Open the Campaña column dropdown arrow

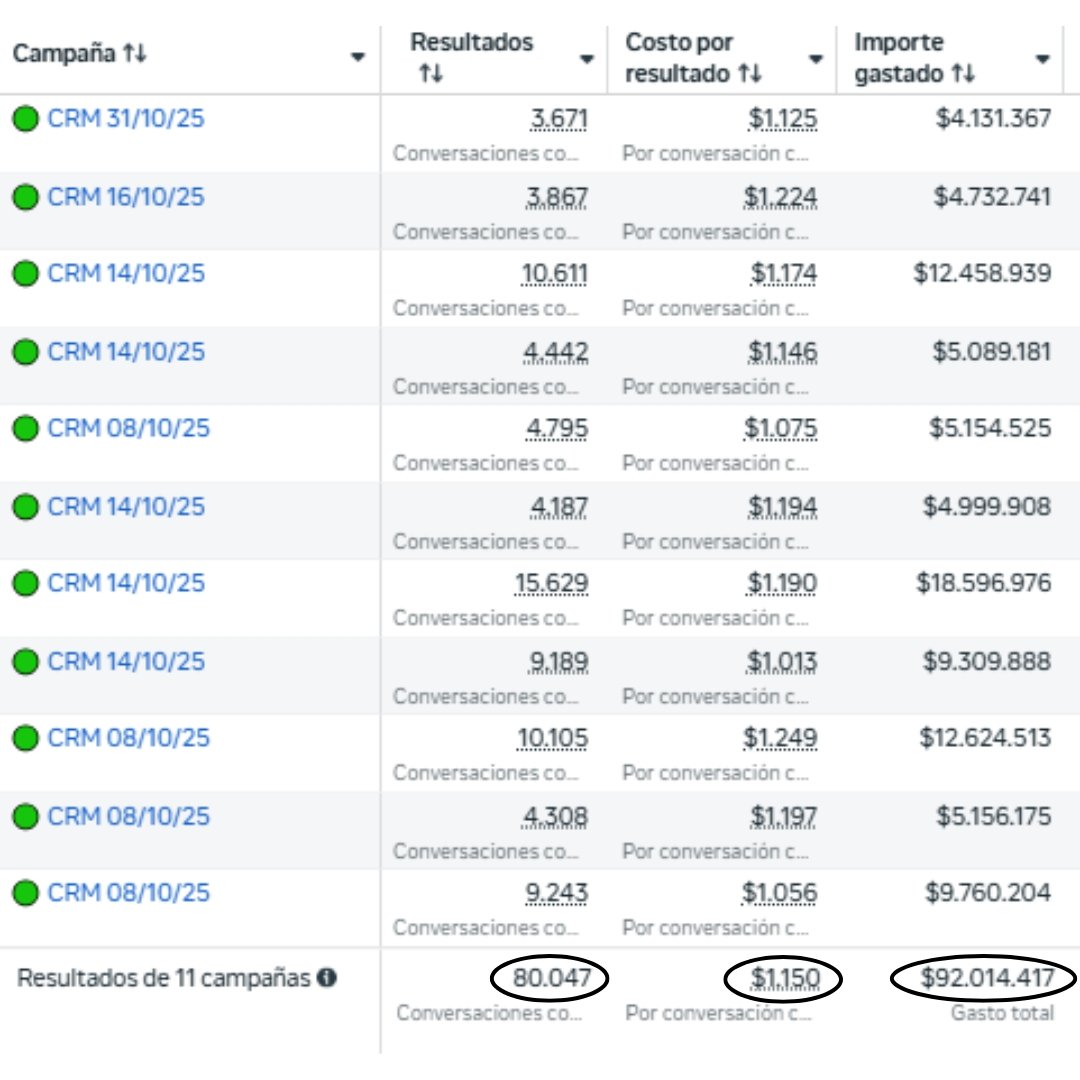click(x=358, y=58)
